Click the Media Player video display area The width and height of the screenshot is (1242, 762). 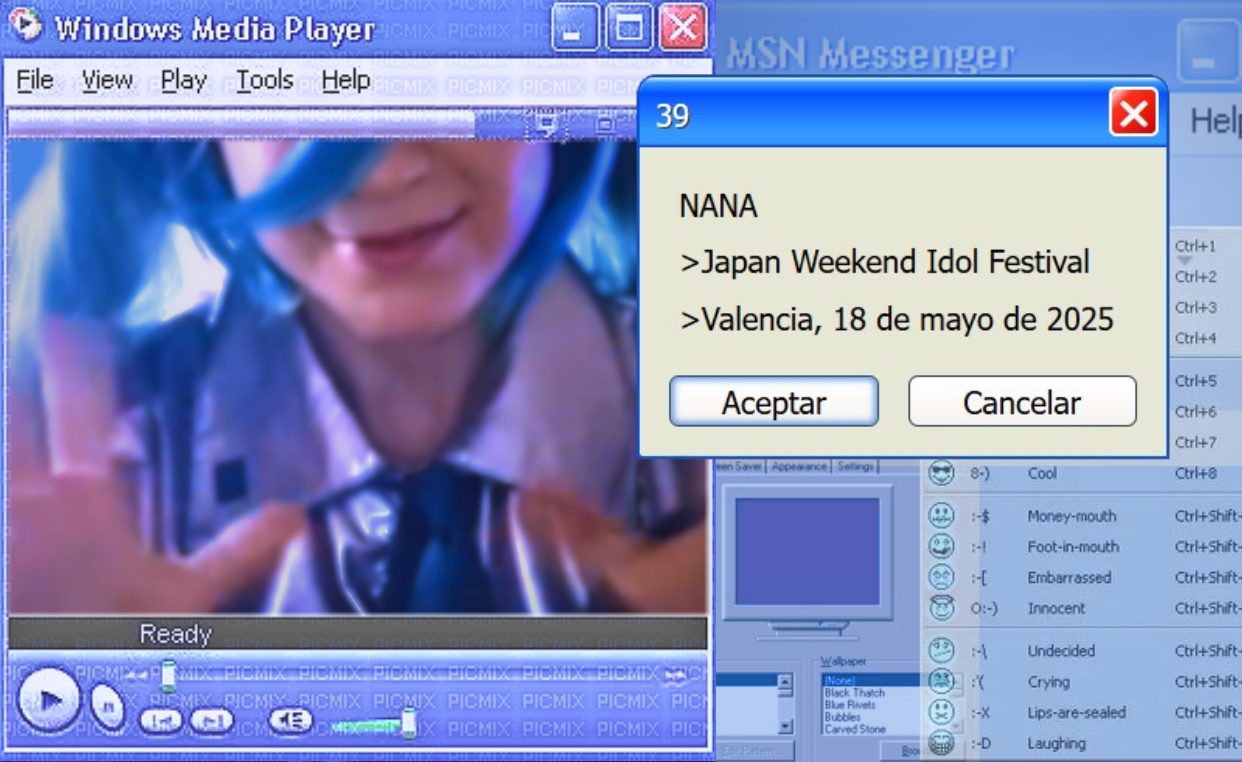[x=357, y=377]
